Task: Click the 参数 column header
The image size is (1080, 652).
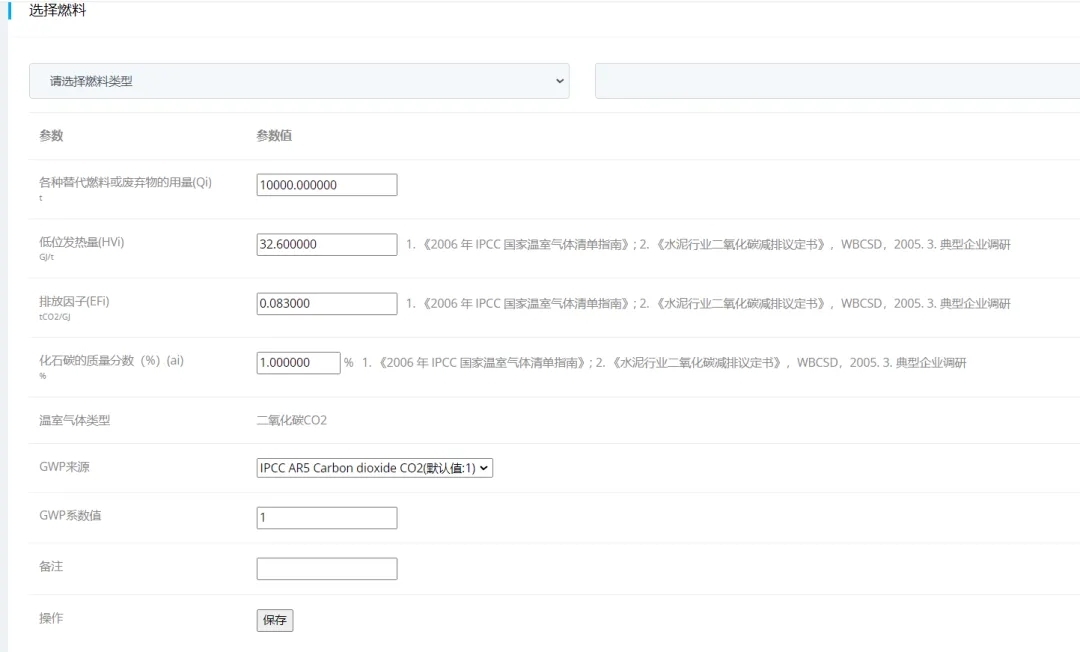Action: point(51,136)
